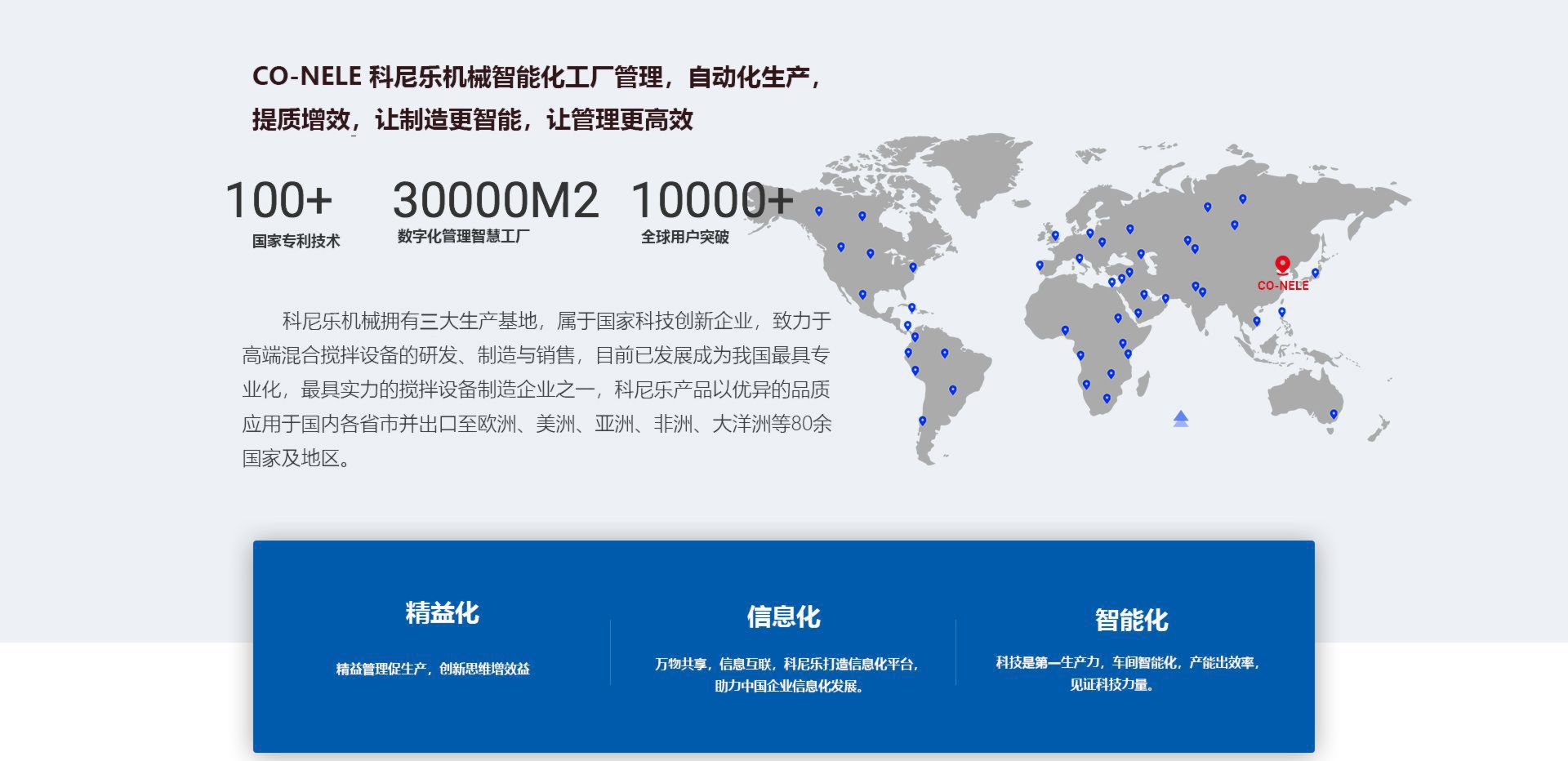Click the blue double-arrow scroll-up icon
1568x761 pixels.
pos(1180,419)
